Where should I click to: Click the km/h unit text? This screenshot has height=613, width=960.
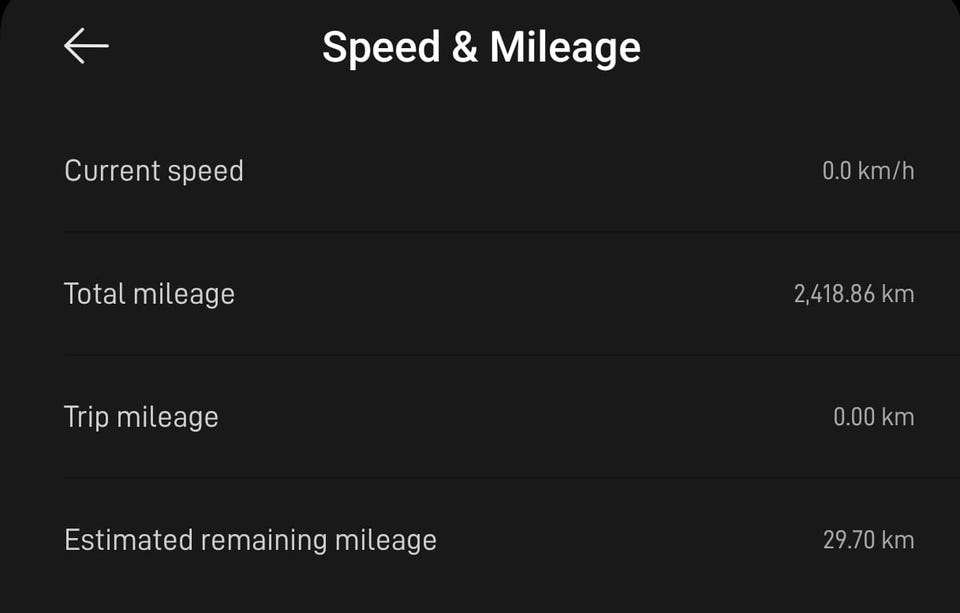point(885,171)
